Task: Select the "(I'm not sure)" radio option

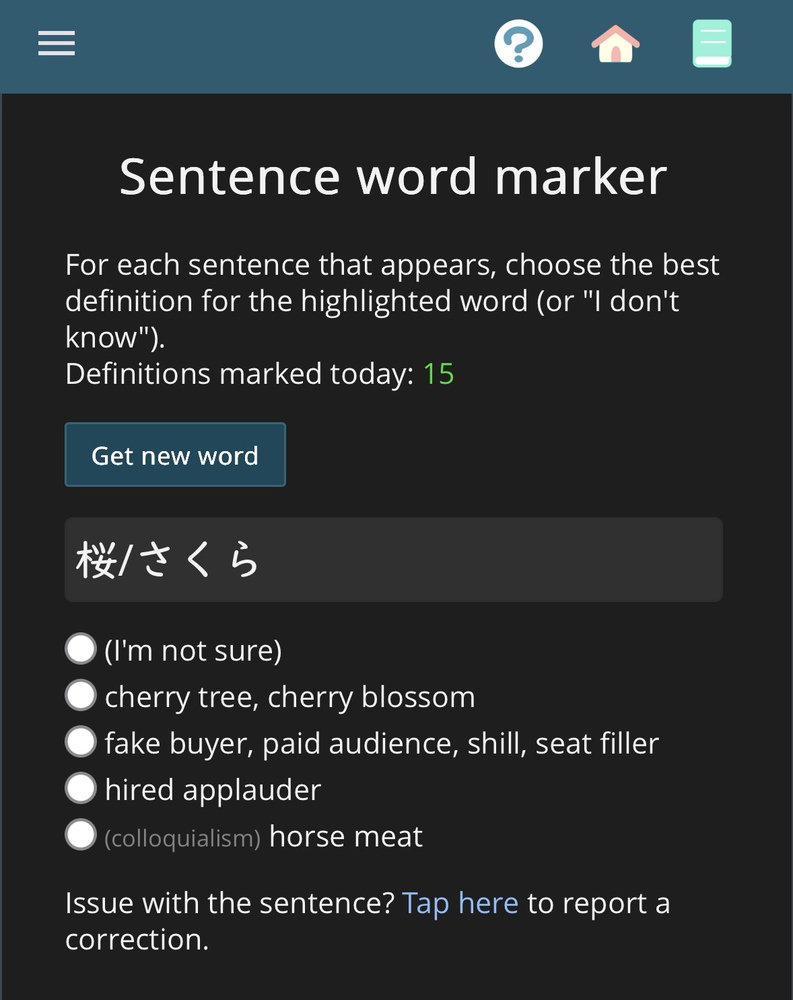Action: click(x=81, y=649)
